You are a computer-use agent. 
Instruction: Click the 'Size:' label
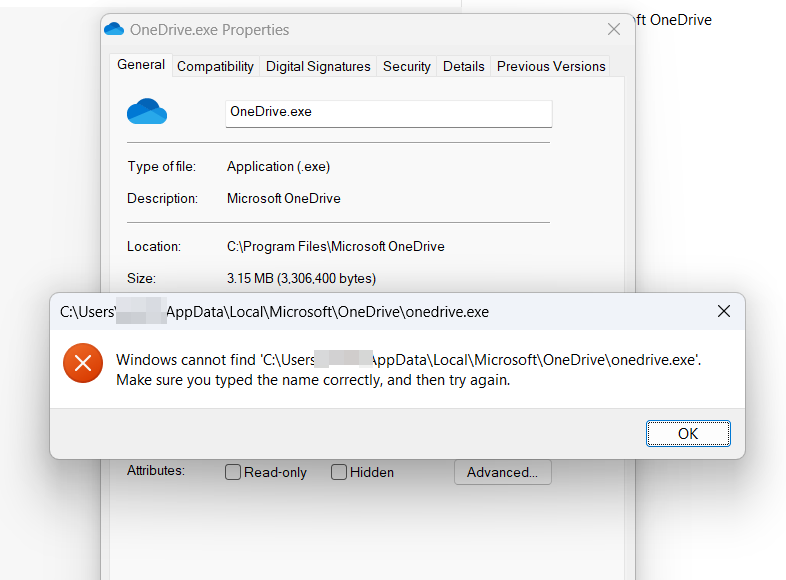click(x=141, y=278)
